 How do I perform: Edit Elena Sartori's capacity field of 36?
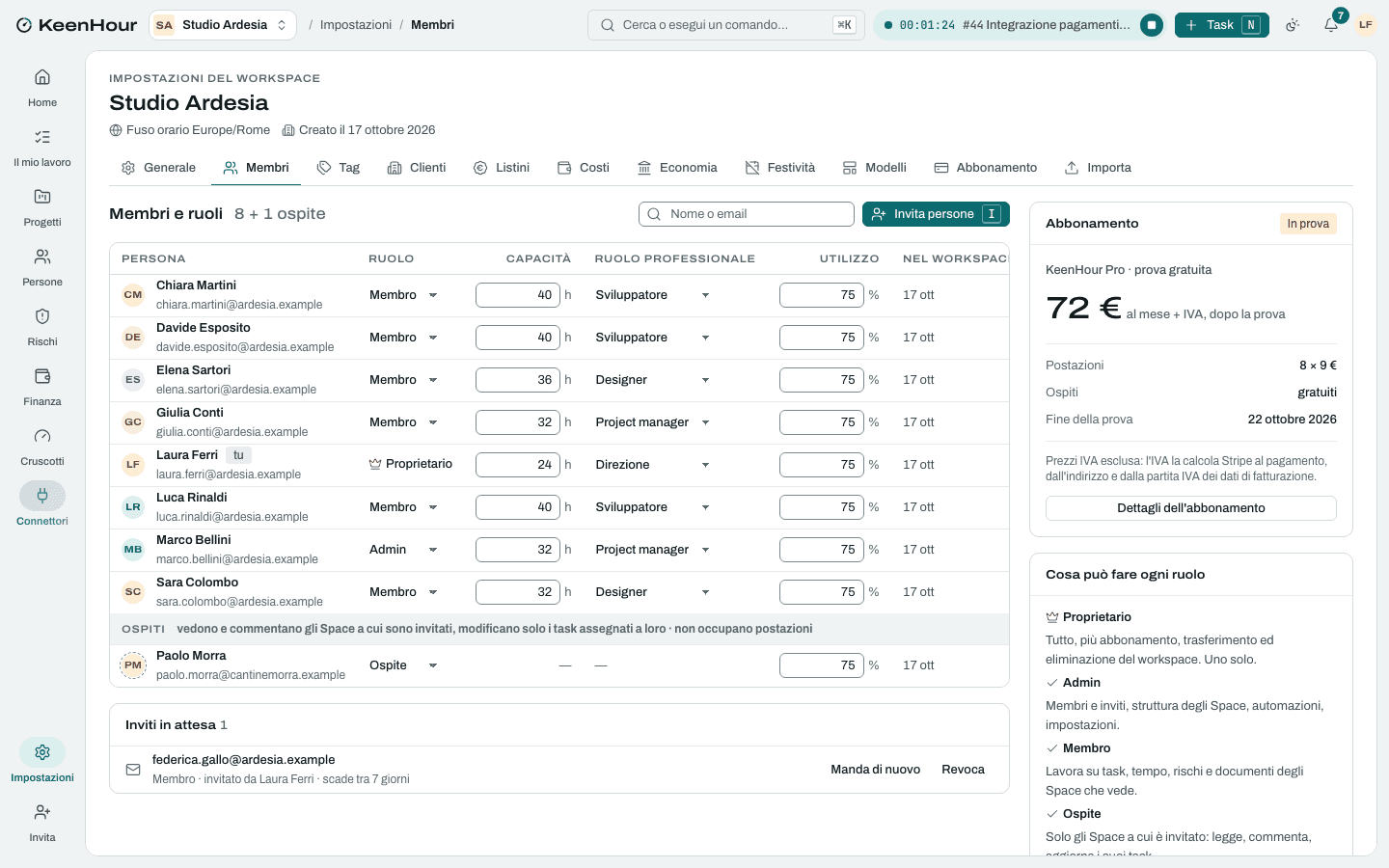tap(518, 380)
